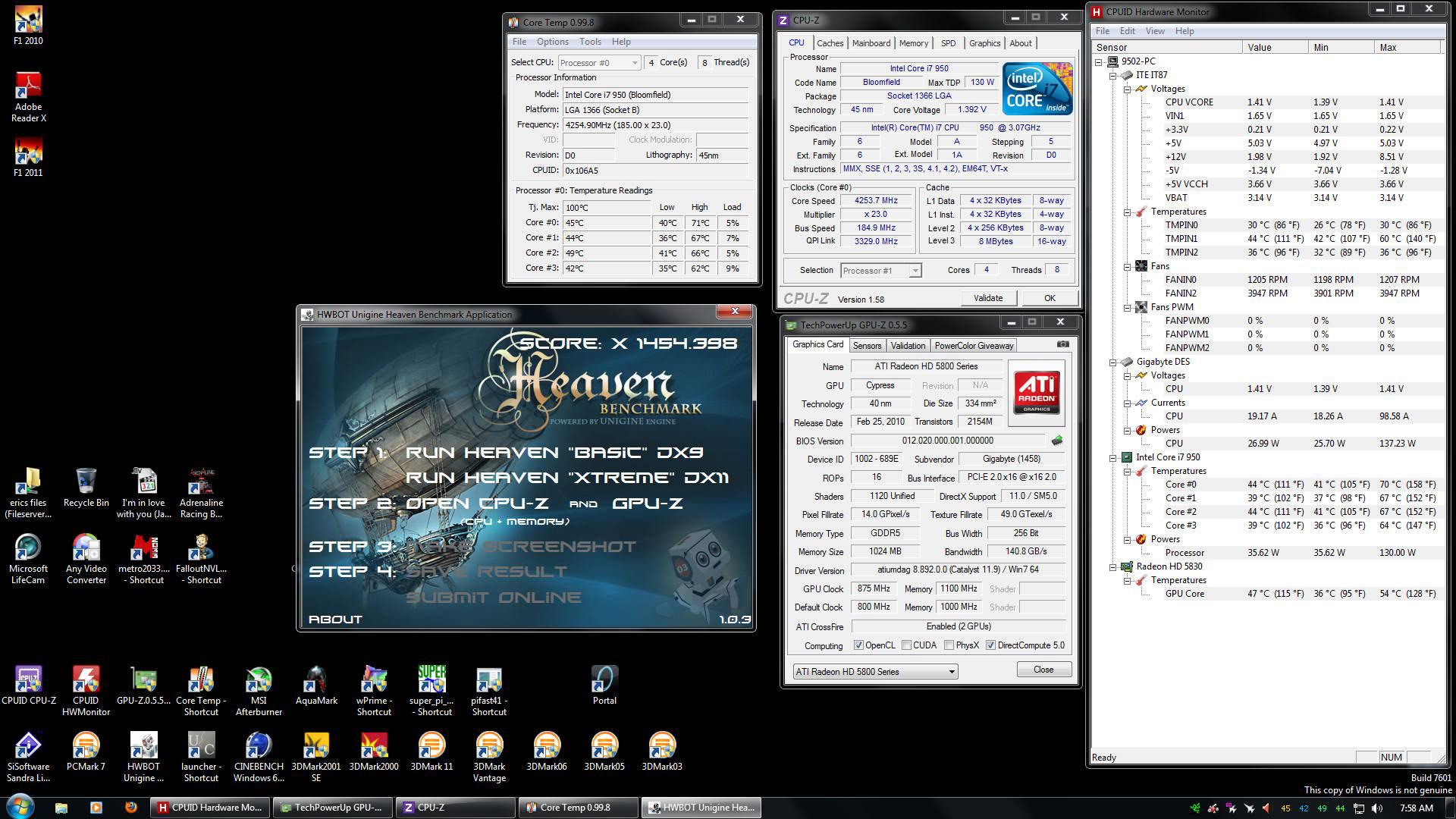
Task: Click GPU-Z BIOS Version field
Action: click(x=948, y=441)
